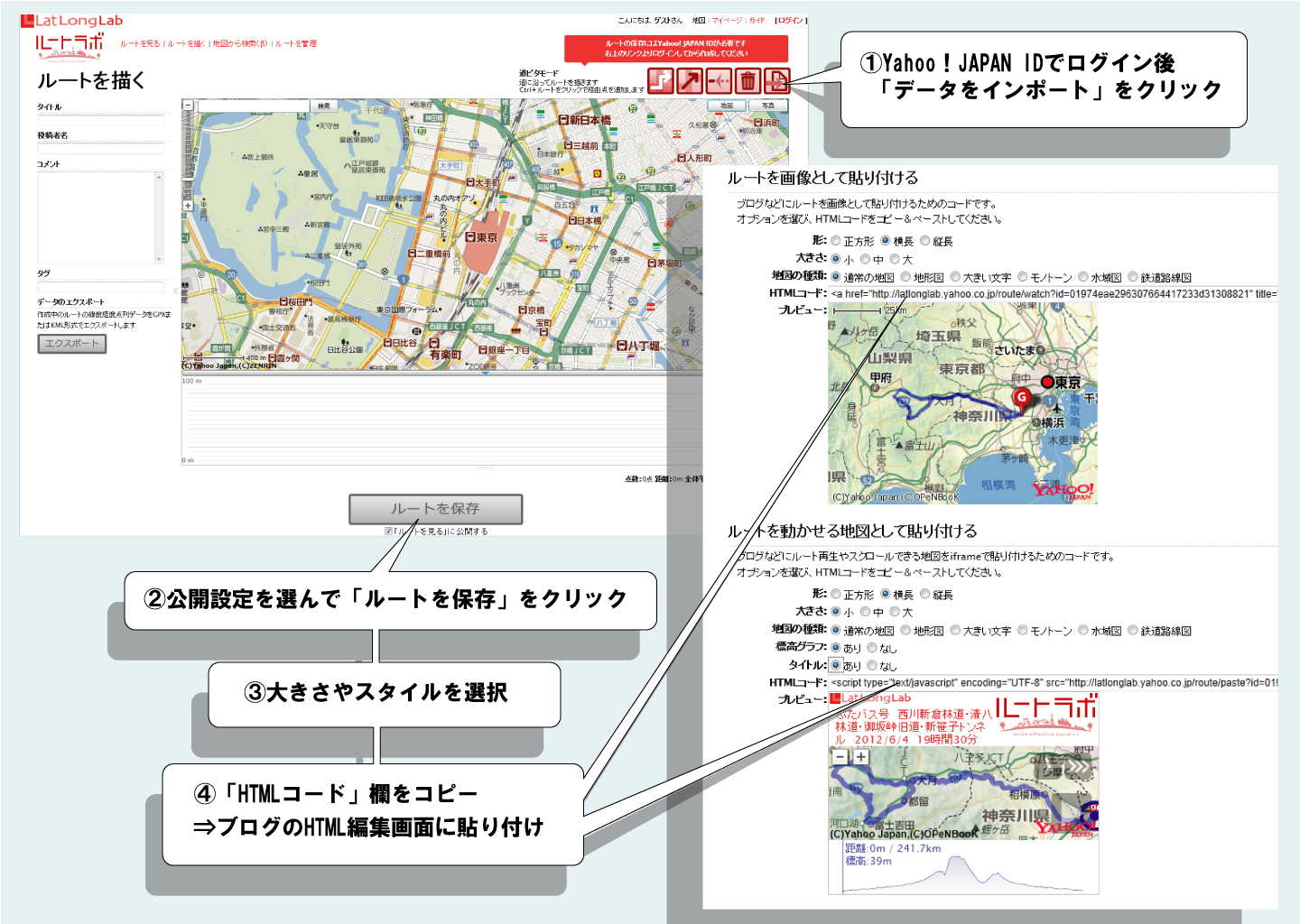The height and width of the screenshot is (924, 1300).
Task: Click the タイトル input field
Action: pyautogui.click(x=100, y=119)
